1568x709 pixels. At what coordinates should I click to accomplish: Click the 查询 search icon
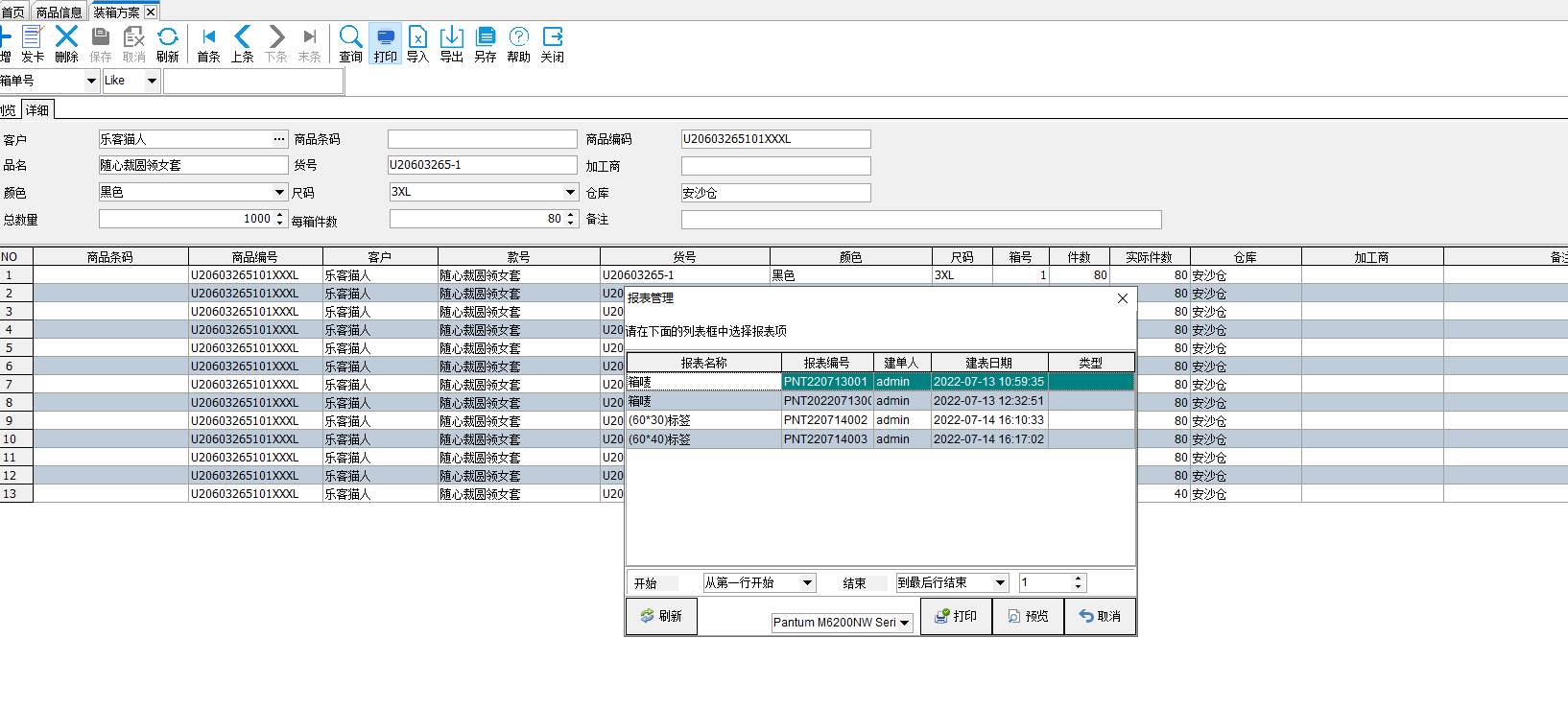tap(351, 44)
